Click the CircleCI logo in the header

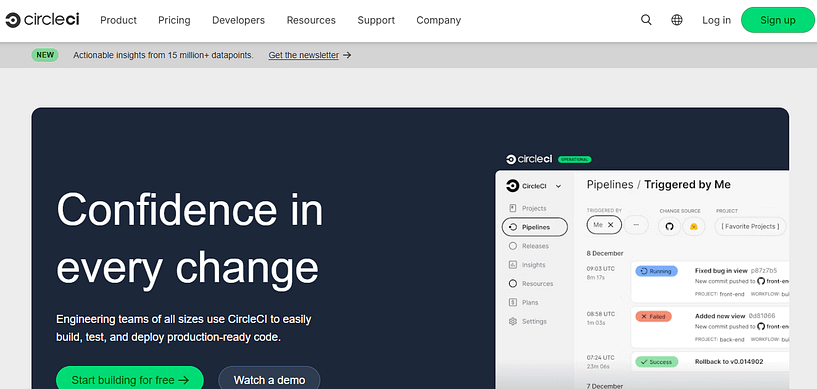(42, 20)
